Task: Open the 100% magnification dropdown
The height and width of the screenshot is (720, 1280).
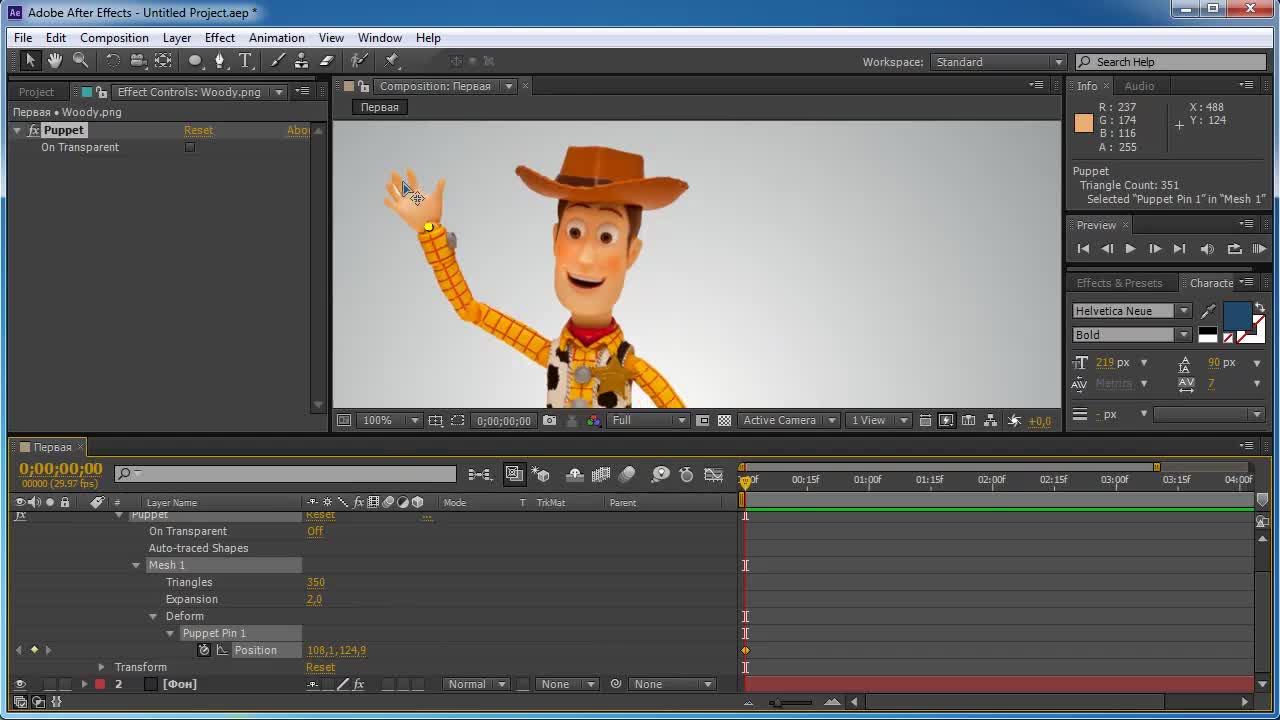Action: [390, 421]
